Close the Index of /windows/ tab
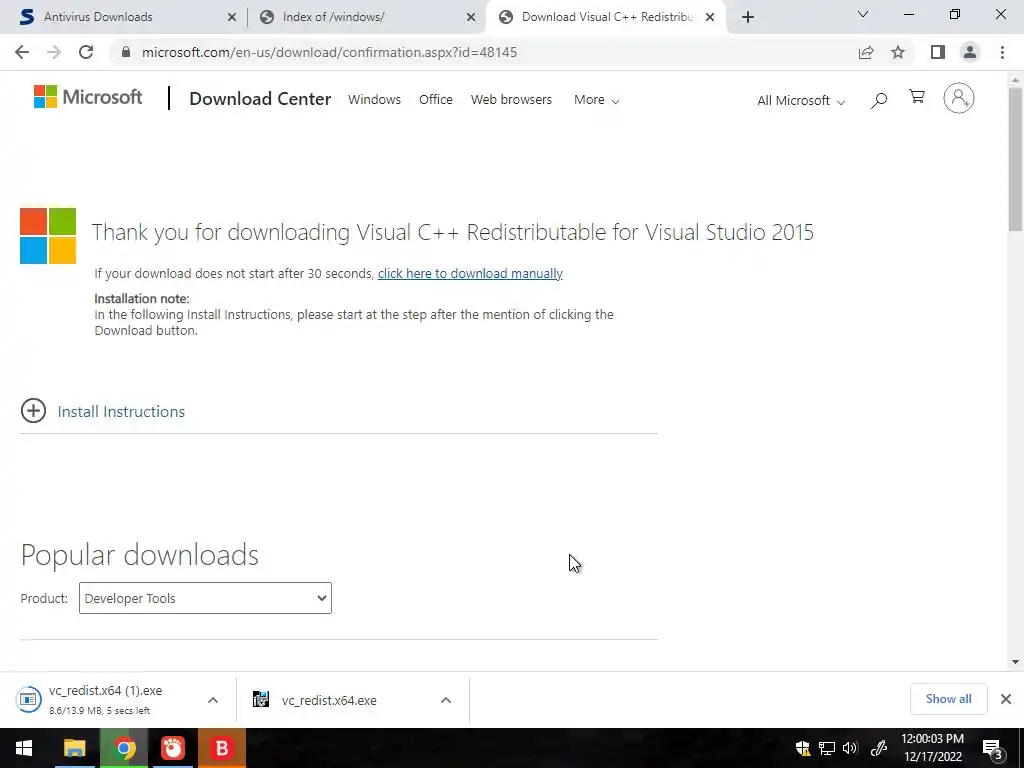Screen dimensions: 1024x768 471,18
